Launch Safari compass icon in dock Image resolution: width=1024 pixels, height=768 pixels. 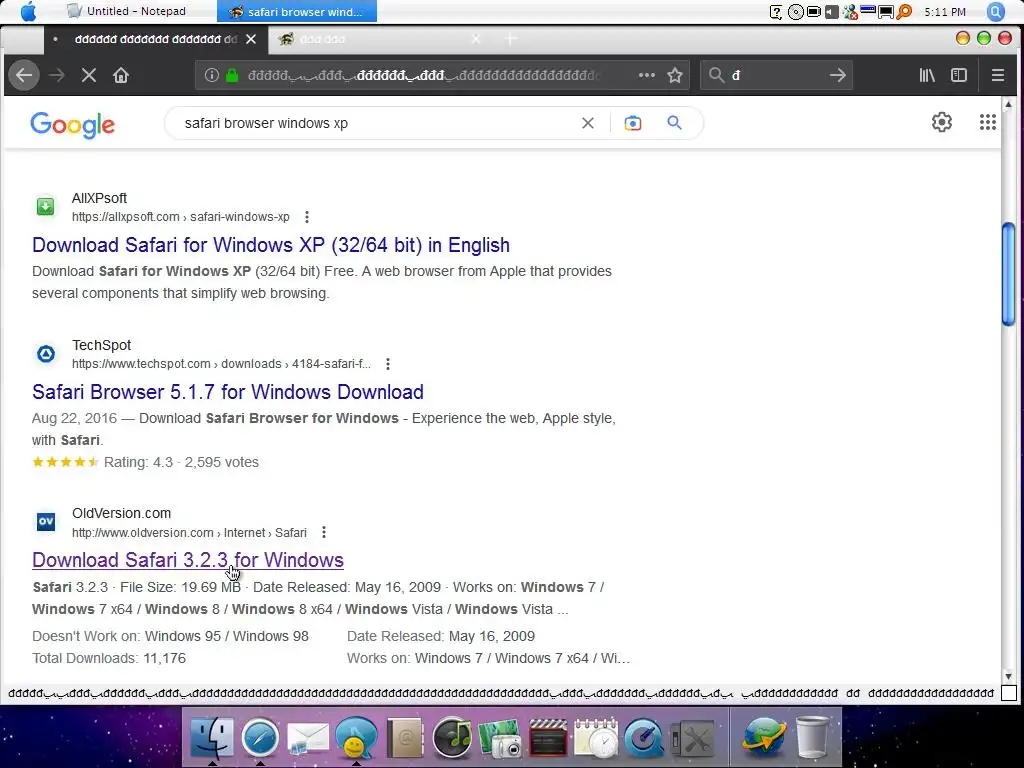coord(260,738)
